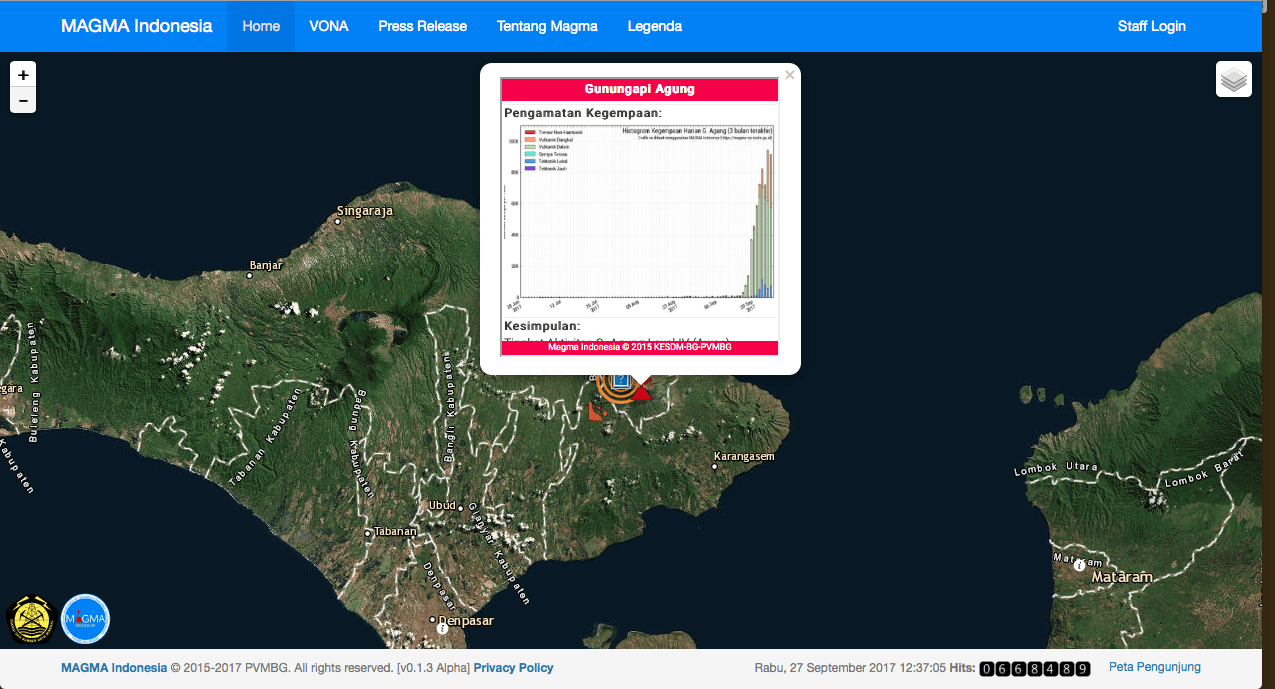Click the Staff Login link
This screenshot has width=1275, height=689.
click(x=1151, y=26)
